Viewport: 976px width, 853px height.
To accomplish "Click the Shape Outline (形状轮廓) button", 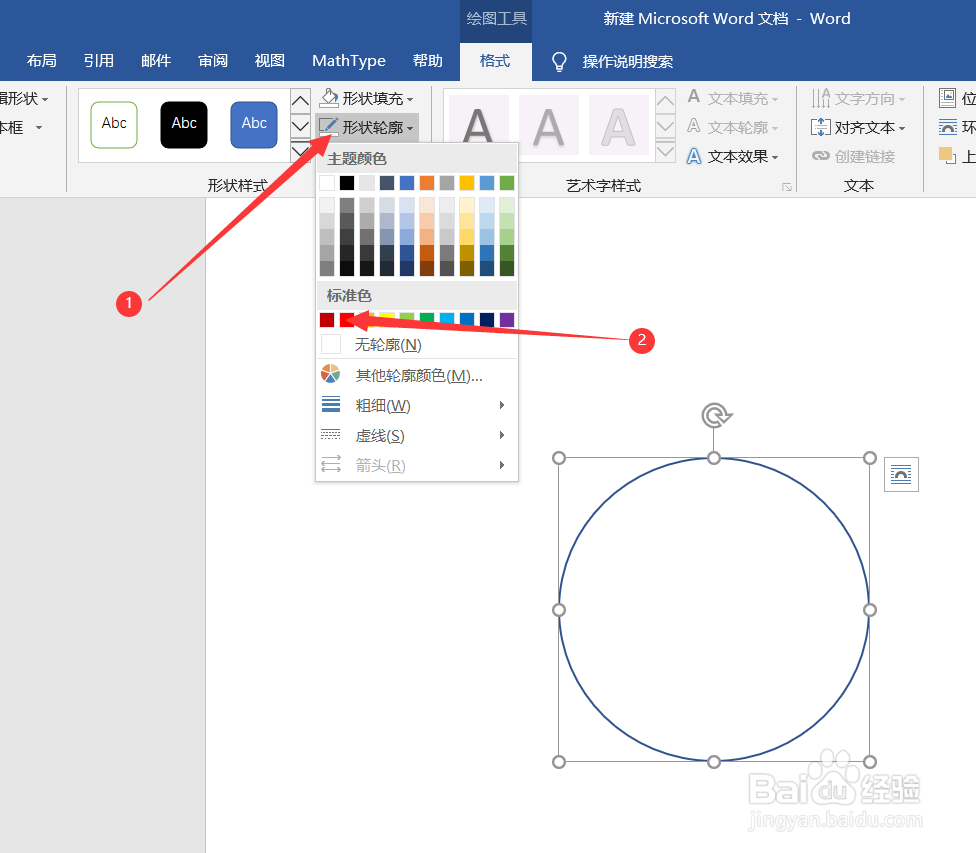I will (367, 127).
